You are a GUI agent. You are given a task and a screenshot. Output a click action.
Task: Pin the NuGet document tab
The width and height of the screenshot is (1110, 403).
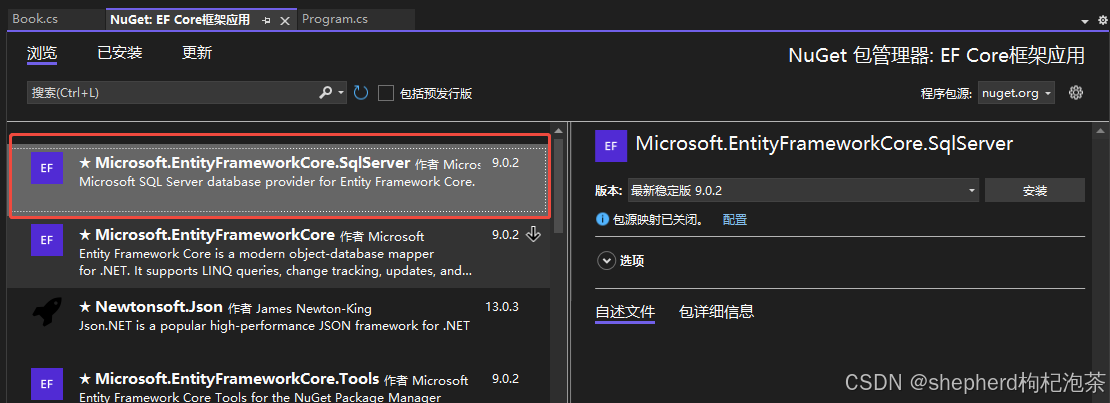point(267,21)
